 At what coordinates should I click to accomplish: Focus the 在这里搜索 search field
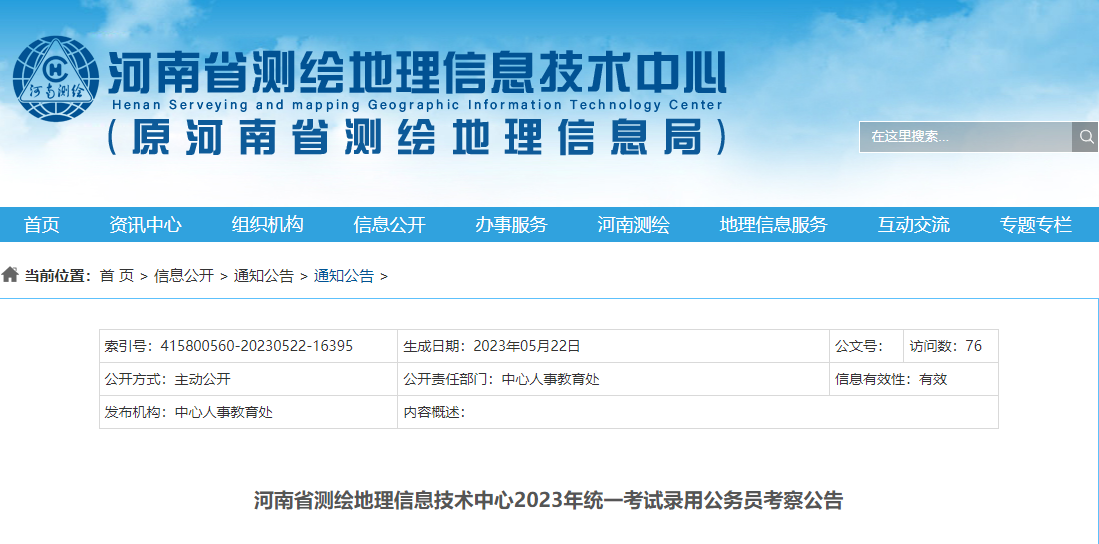[966, 137]
